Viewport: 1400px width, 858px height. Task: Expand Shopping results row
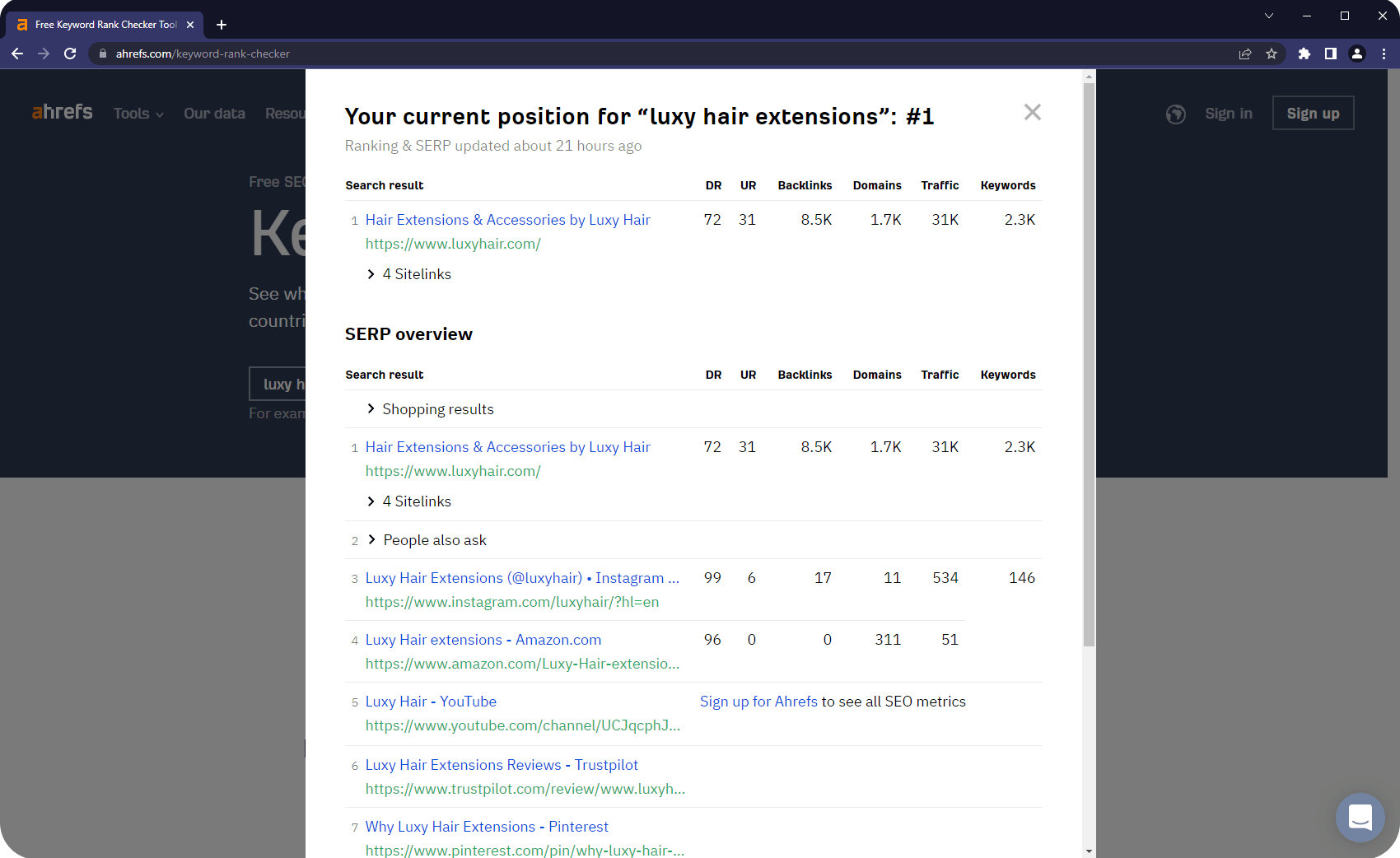[430, 409]
